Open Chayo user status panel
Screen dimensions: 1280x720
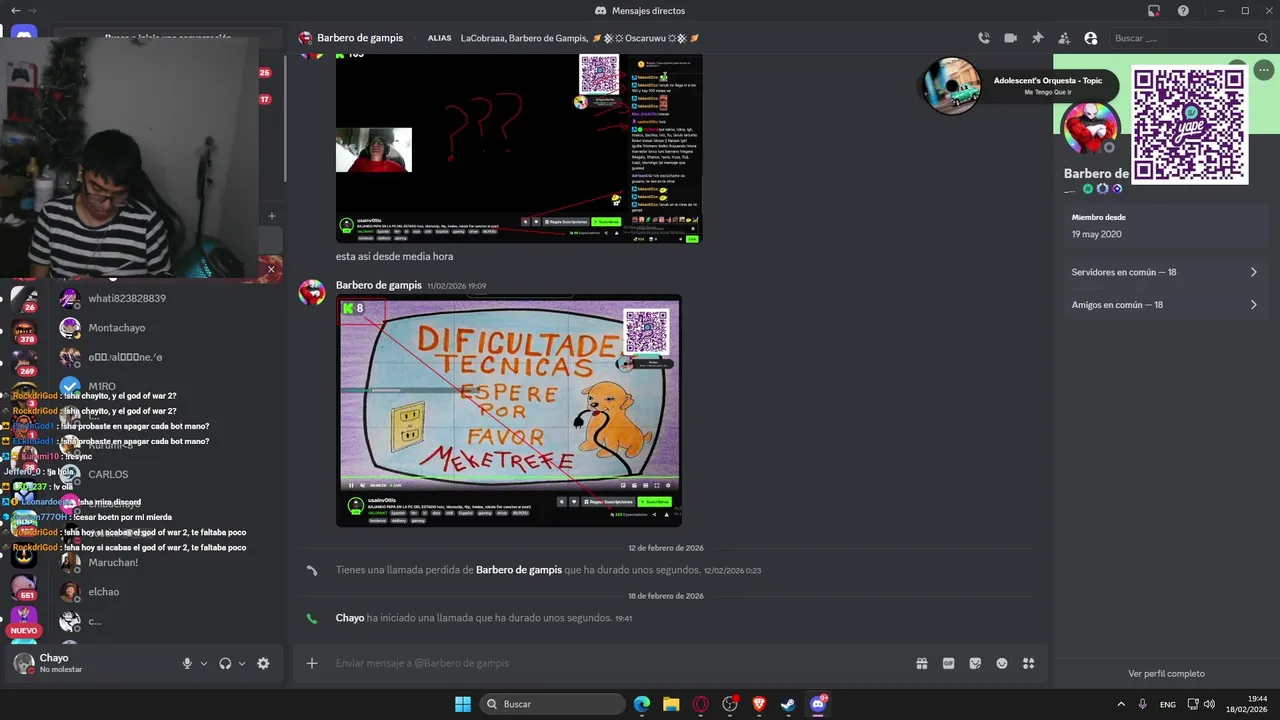(90, 663)
